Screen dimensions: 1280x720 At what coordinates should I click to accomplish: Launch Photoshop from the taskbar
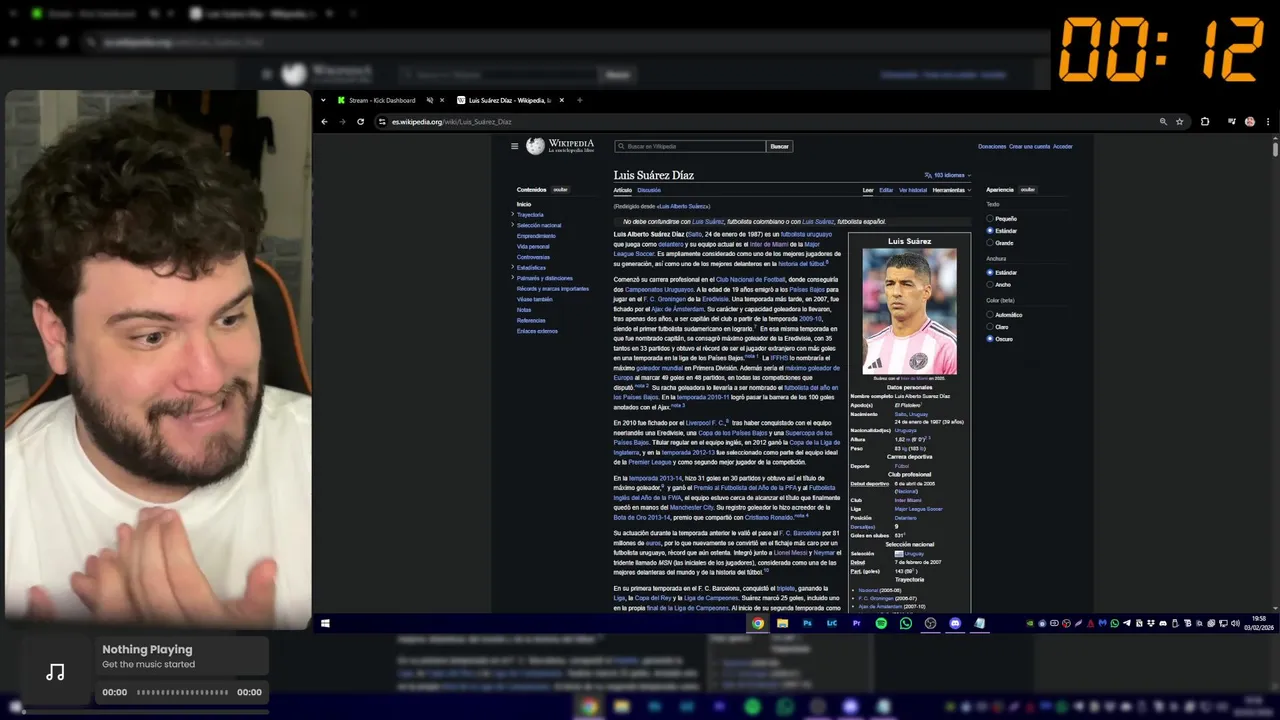tap(807, 623)
